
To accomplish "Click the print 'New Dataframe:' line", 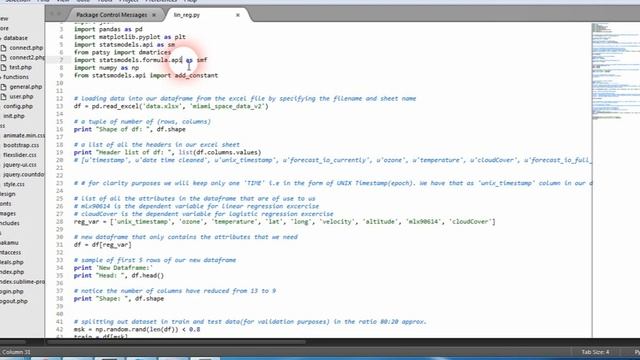I will pyautogui.click(x=113, y=268).
